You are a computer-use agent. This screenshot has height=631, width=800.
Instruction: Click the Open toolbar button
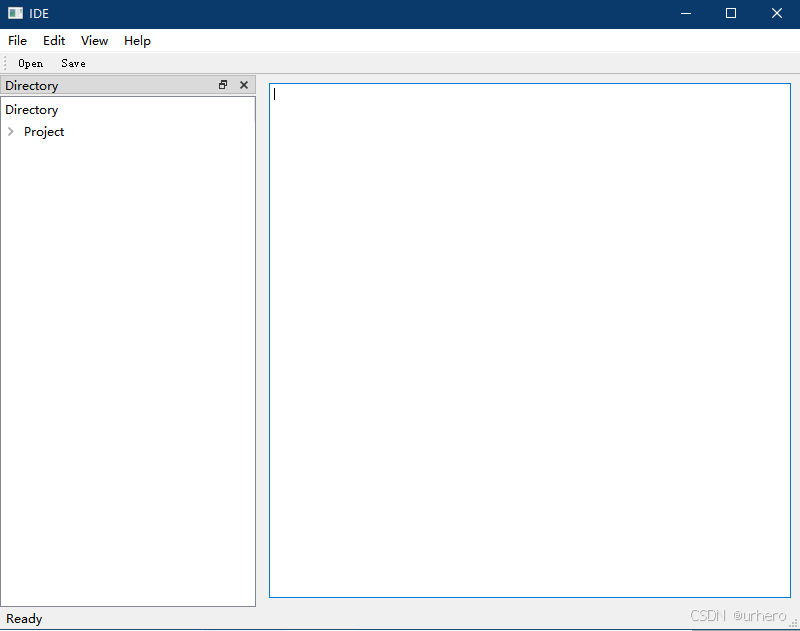(31, 63)
